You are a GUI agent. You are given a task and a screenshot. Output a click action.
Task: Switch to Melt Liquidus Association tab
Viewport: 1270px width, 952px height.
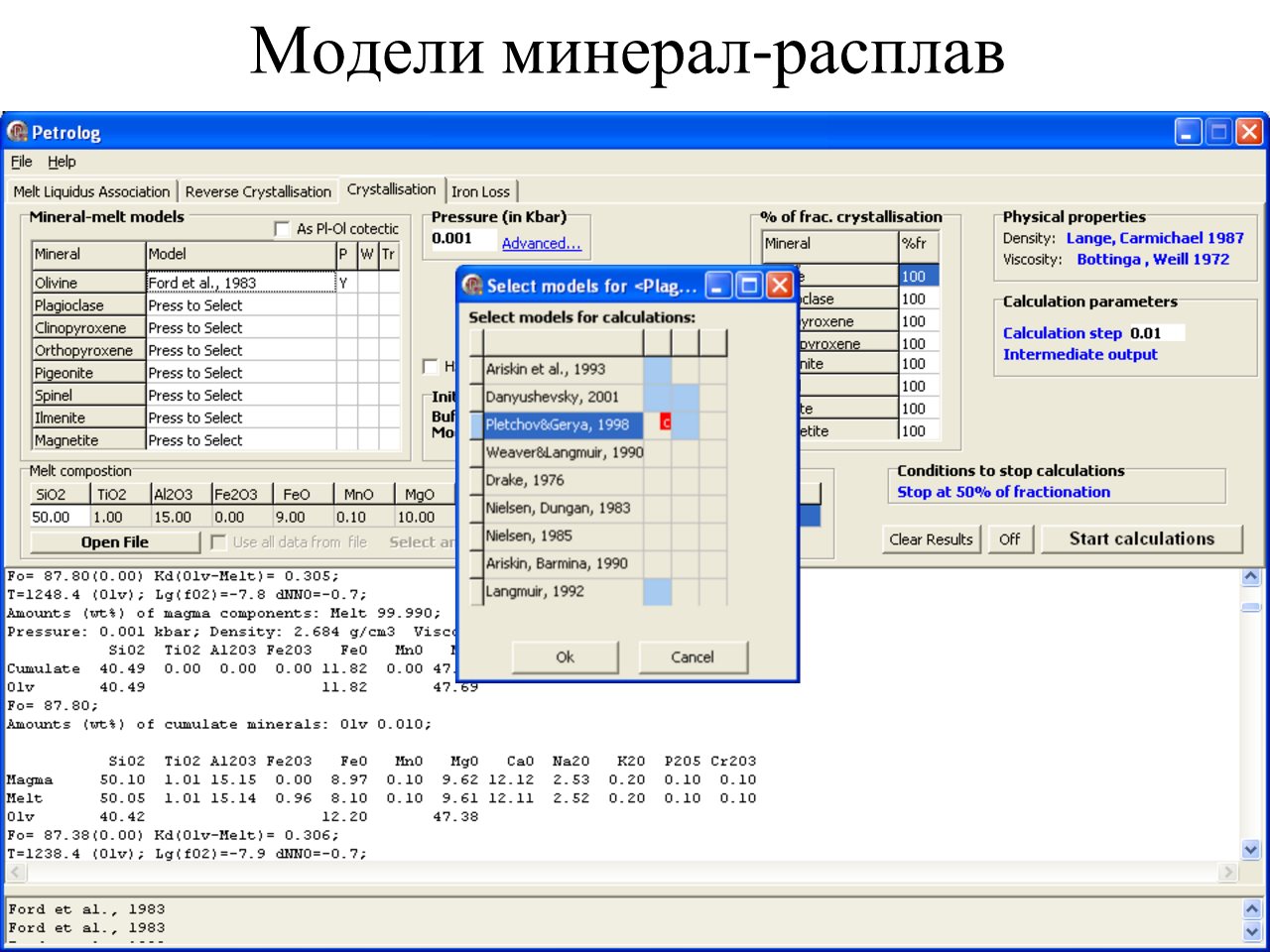[91, 191]
